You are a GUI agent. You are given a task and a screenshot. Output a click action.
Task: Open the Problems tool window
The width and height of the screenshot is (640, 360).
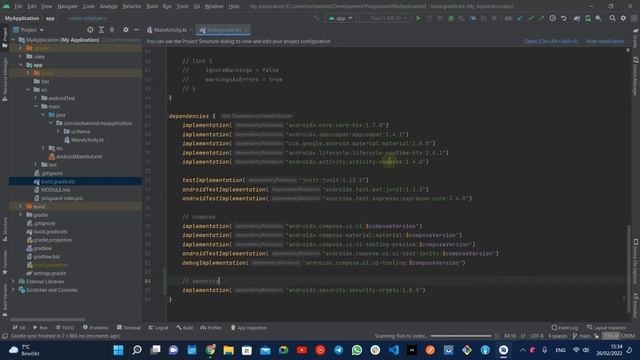point(96,328)
